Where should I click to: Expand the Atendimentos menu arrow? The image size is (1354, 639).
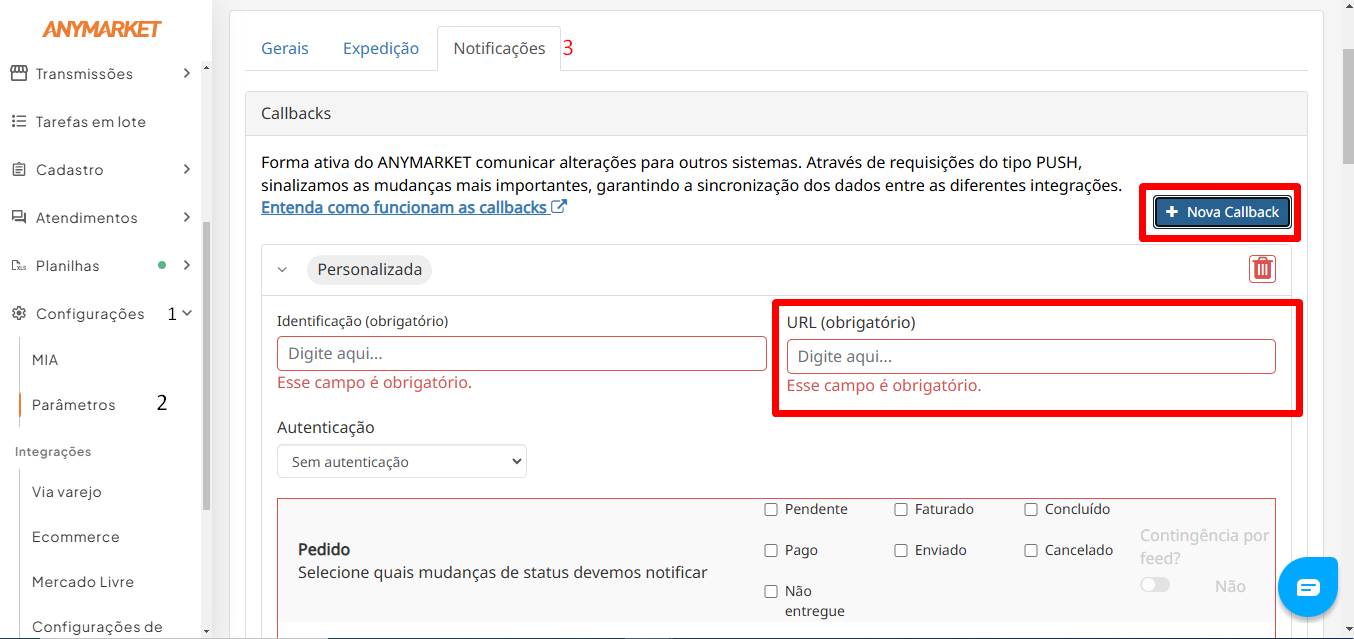point(187,217)
